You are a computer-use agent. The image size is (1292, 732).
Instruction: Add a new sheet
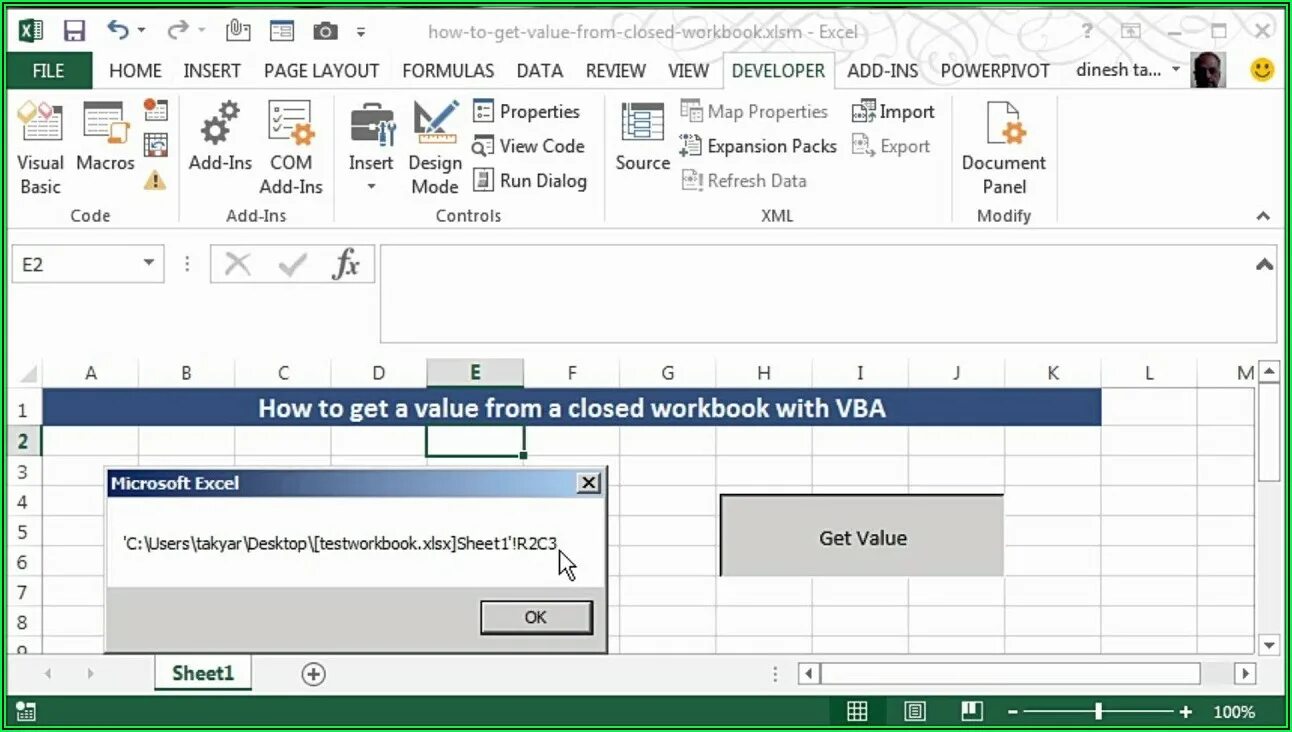coord(314,674)
